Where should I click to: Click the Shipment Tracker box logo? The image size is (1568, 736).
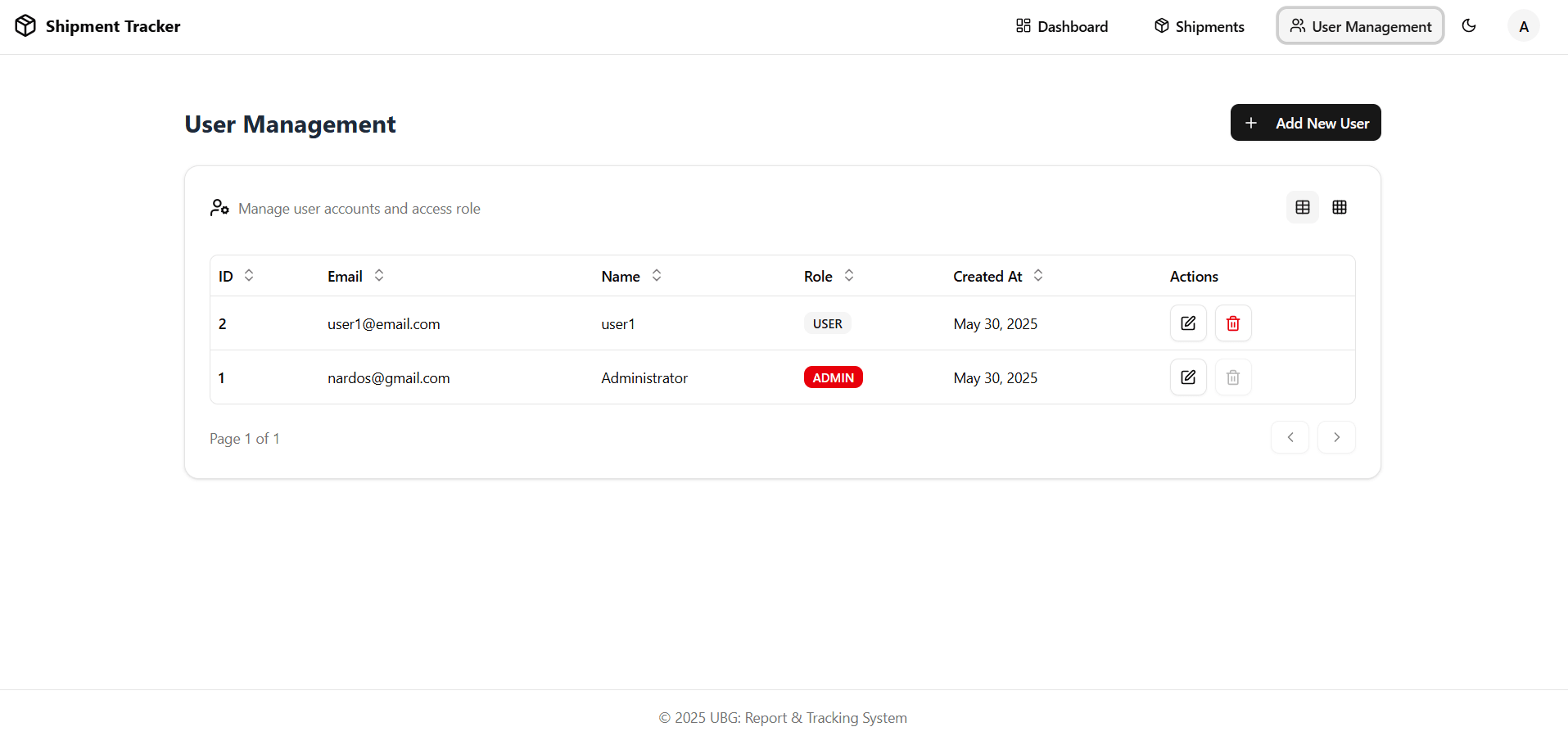(25, 26)
